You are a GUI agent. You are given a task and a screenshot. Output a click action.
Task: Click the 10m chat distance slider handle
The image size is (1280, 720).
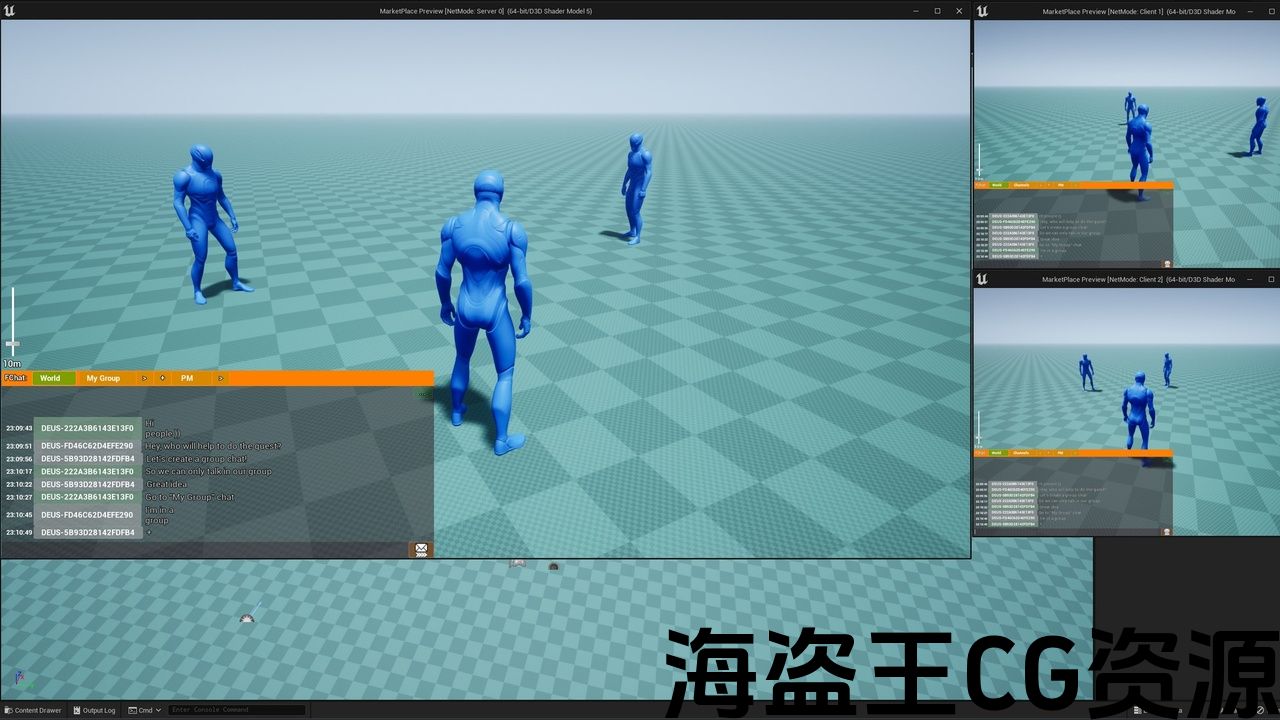click(x=13, y=344)
